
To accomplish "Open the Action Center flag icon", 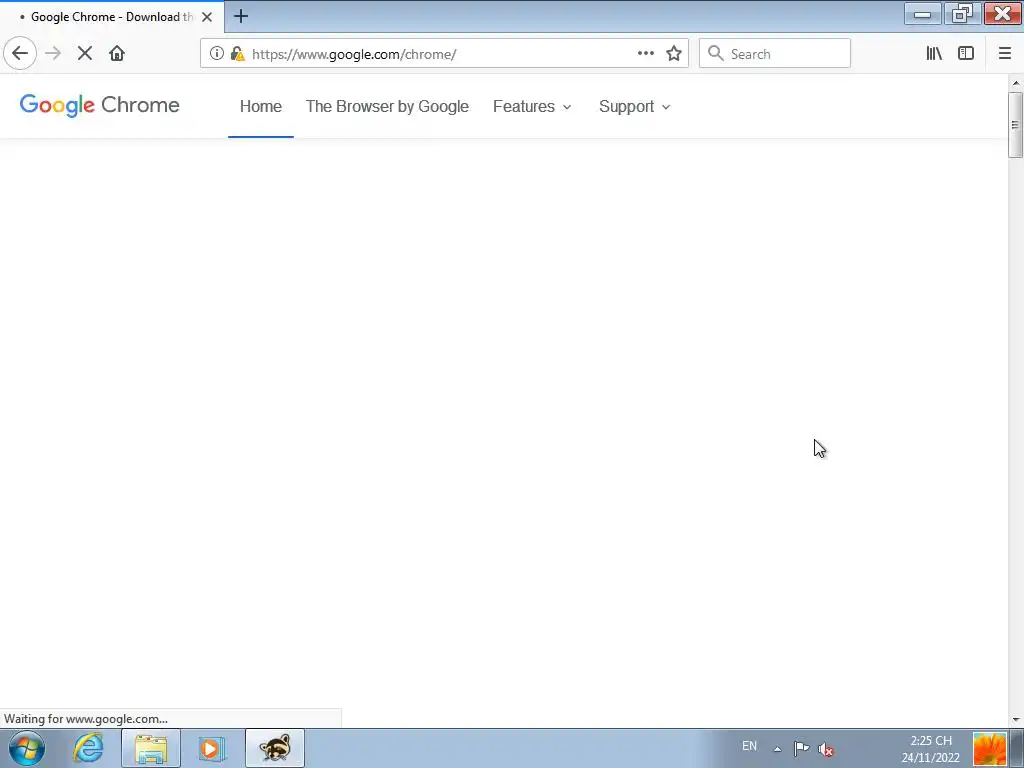I will coord(801,748).
